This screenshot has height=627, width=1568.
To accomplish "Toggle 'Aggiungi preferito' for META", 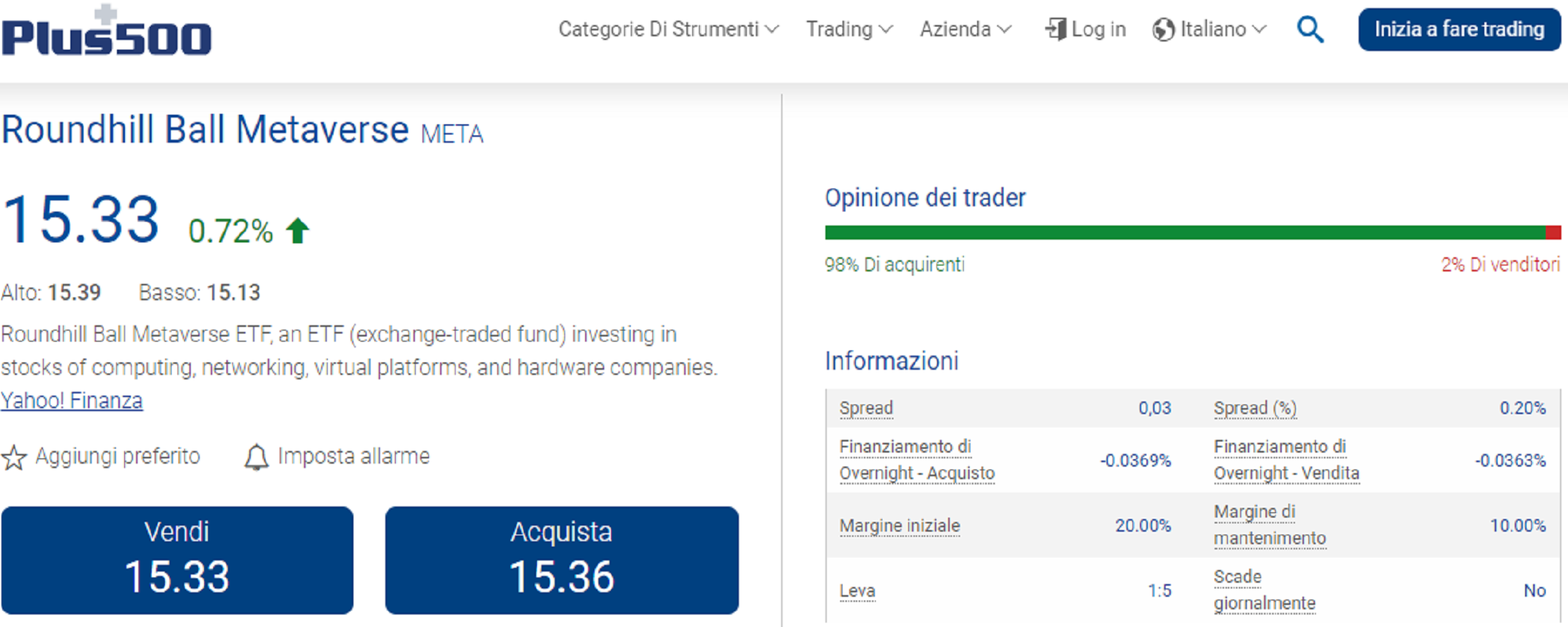I will coord(118,456).
